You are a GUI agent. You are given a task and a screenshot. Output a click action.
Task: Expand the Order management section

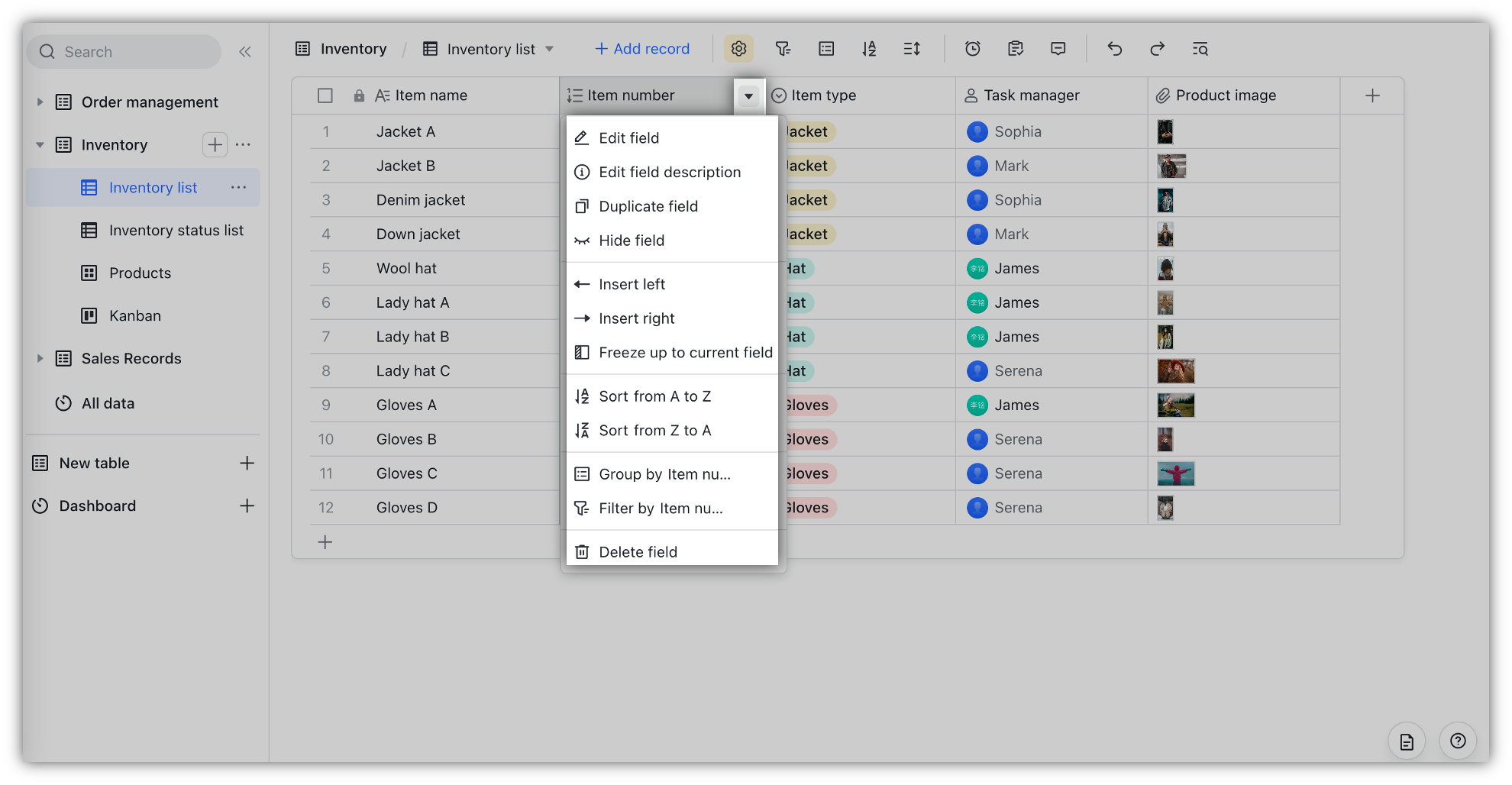pyautogui.click(x=40, y=102)
